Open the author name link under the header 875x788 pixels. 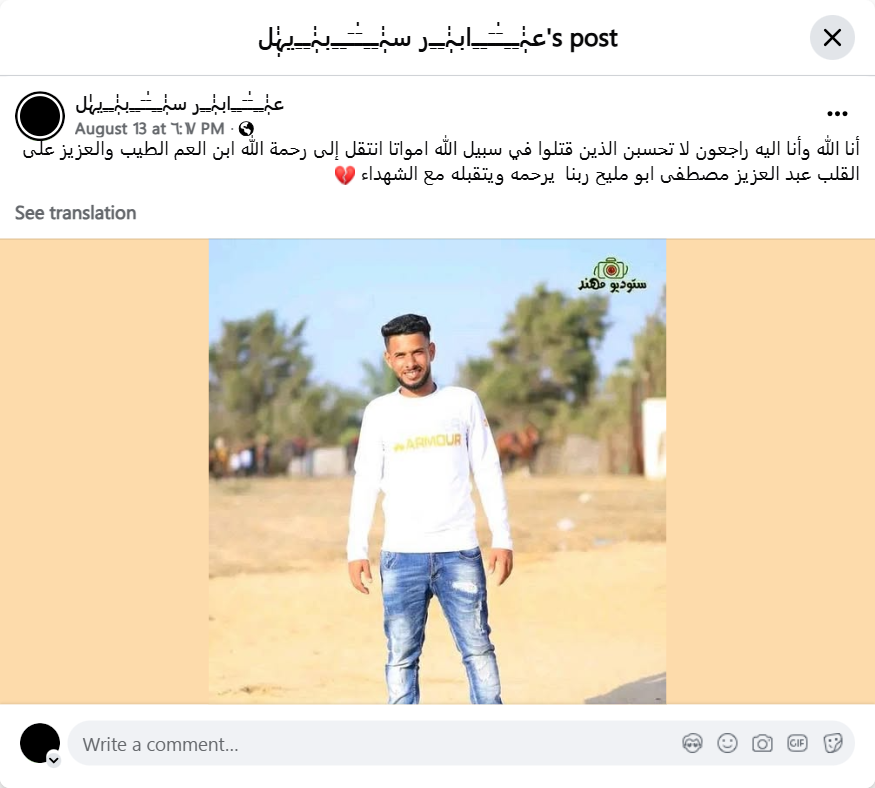[179, 104]
